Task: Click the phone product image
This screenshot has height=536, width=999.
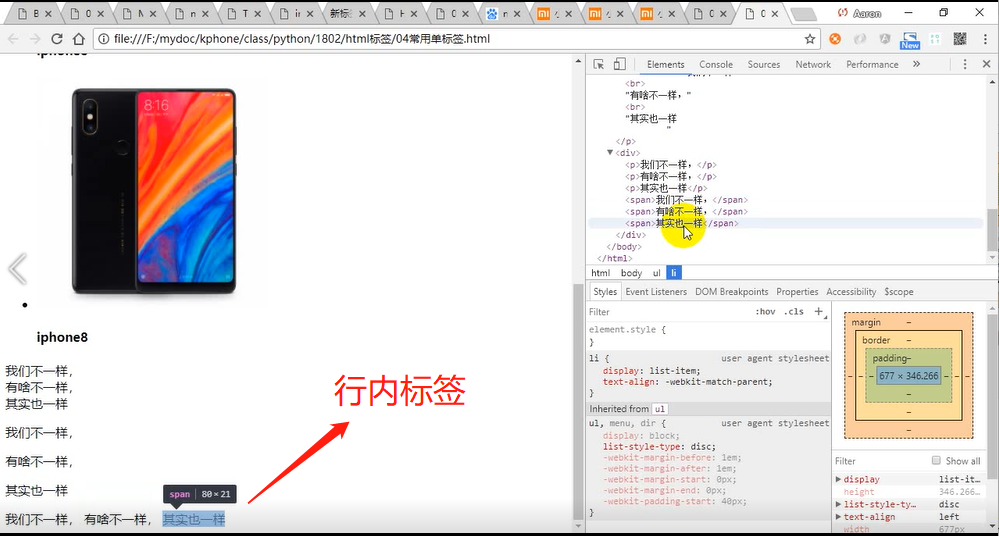Action: [x=154, y=191]
